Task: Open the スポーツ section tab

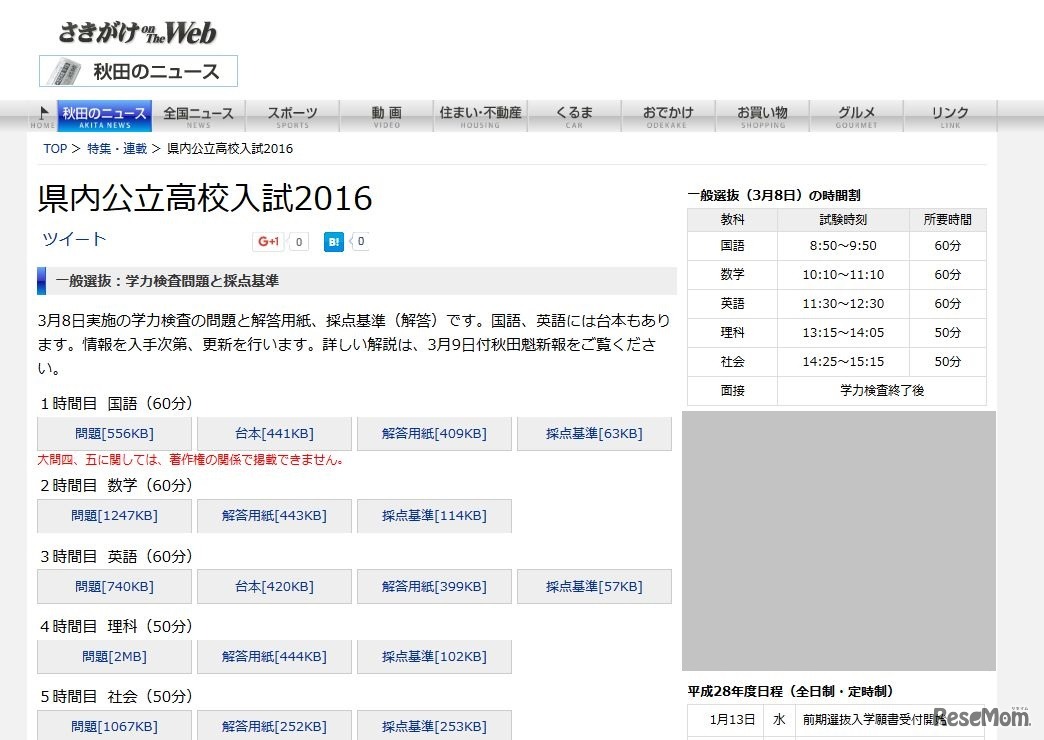Action: coord(291,113)
